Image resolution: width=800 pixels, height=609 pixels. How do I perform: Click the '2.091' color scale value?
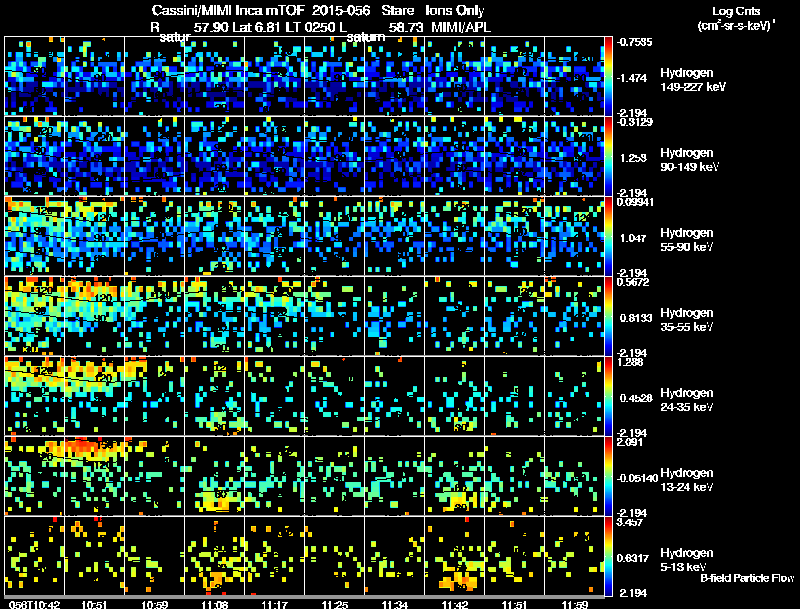(630, 442)
